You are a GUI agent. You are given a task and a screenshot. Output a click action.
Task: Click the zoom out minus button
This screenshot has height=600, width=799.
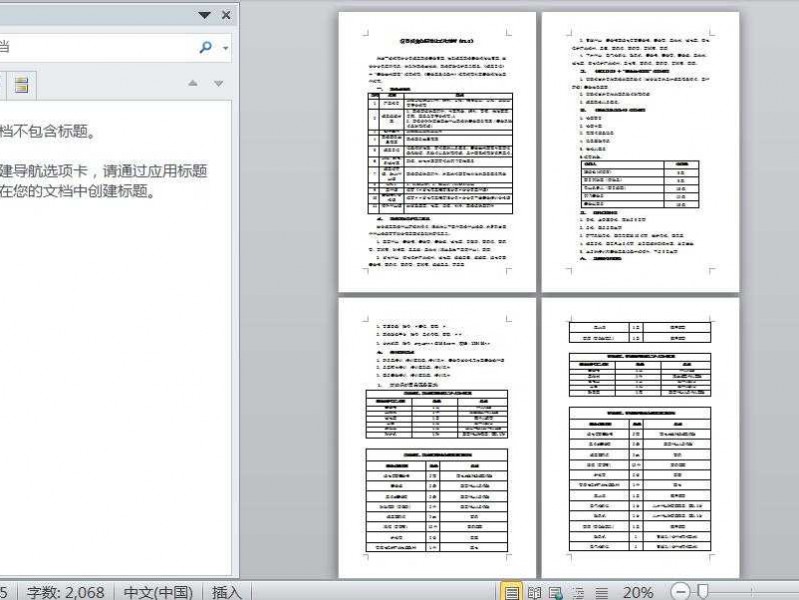[681, 592]
